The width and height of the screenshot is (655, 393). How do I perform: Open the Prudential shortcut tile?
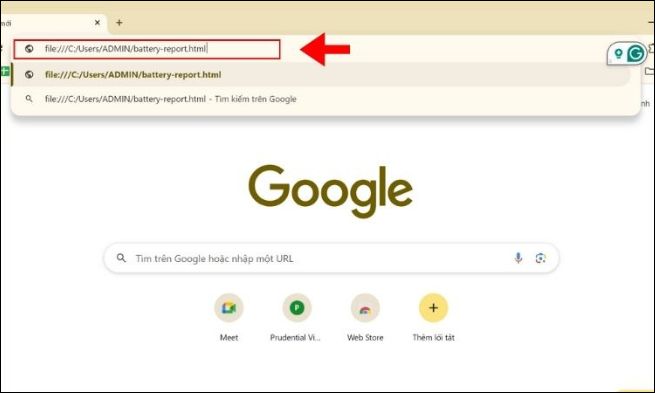click(x=297, y=317)
